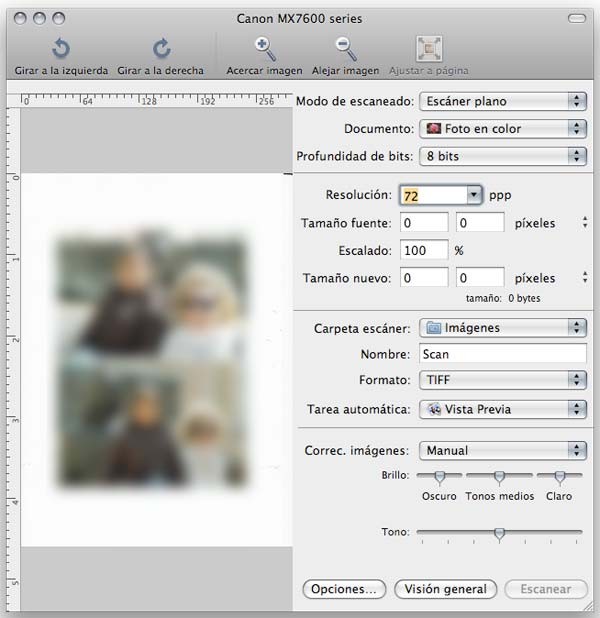Click the green zoom window button
The image size is (600, 618).
pyautogui.click(x=59, y=18)
